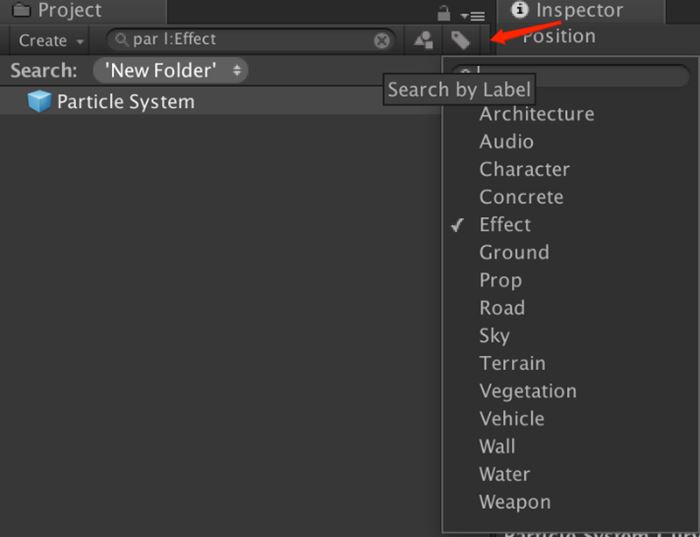Uncheck the Effect label
The width and height of the screenshot is (700, 537).
(x=505, y=225)
